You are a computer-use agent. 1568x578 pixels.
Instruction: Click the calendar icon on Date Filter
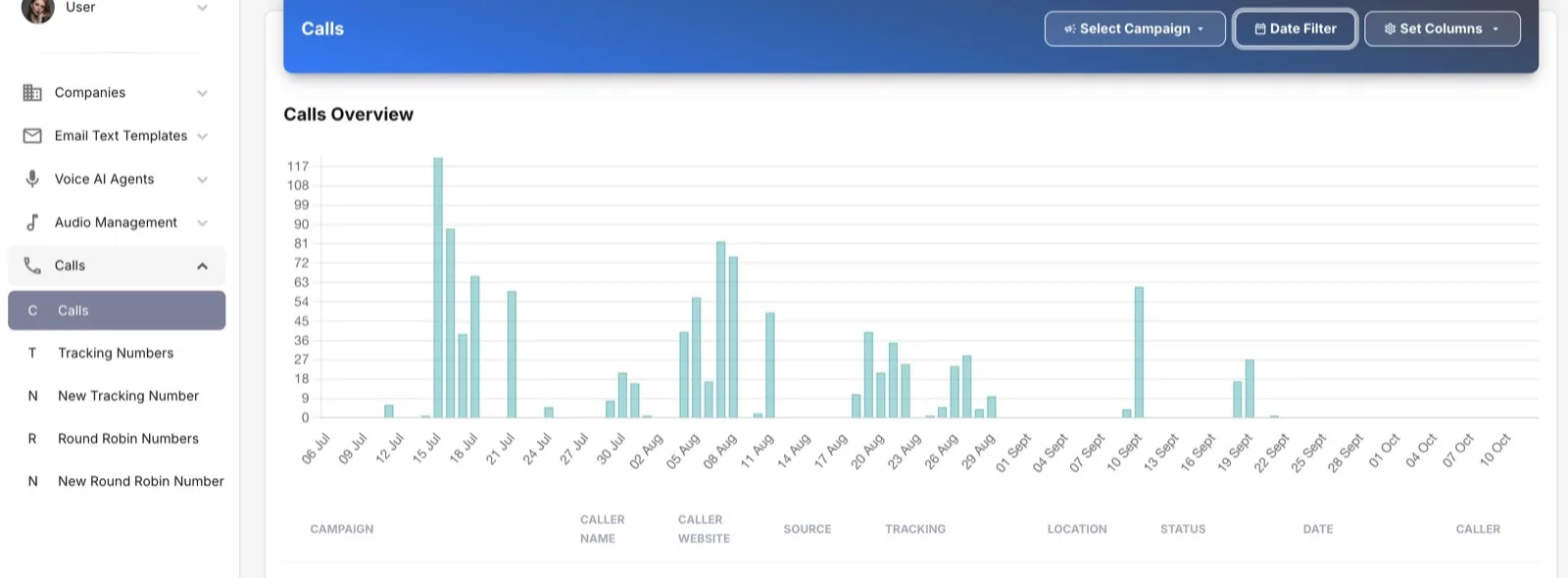pos(1260,29)
